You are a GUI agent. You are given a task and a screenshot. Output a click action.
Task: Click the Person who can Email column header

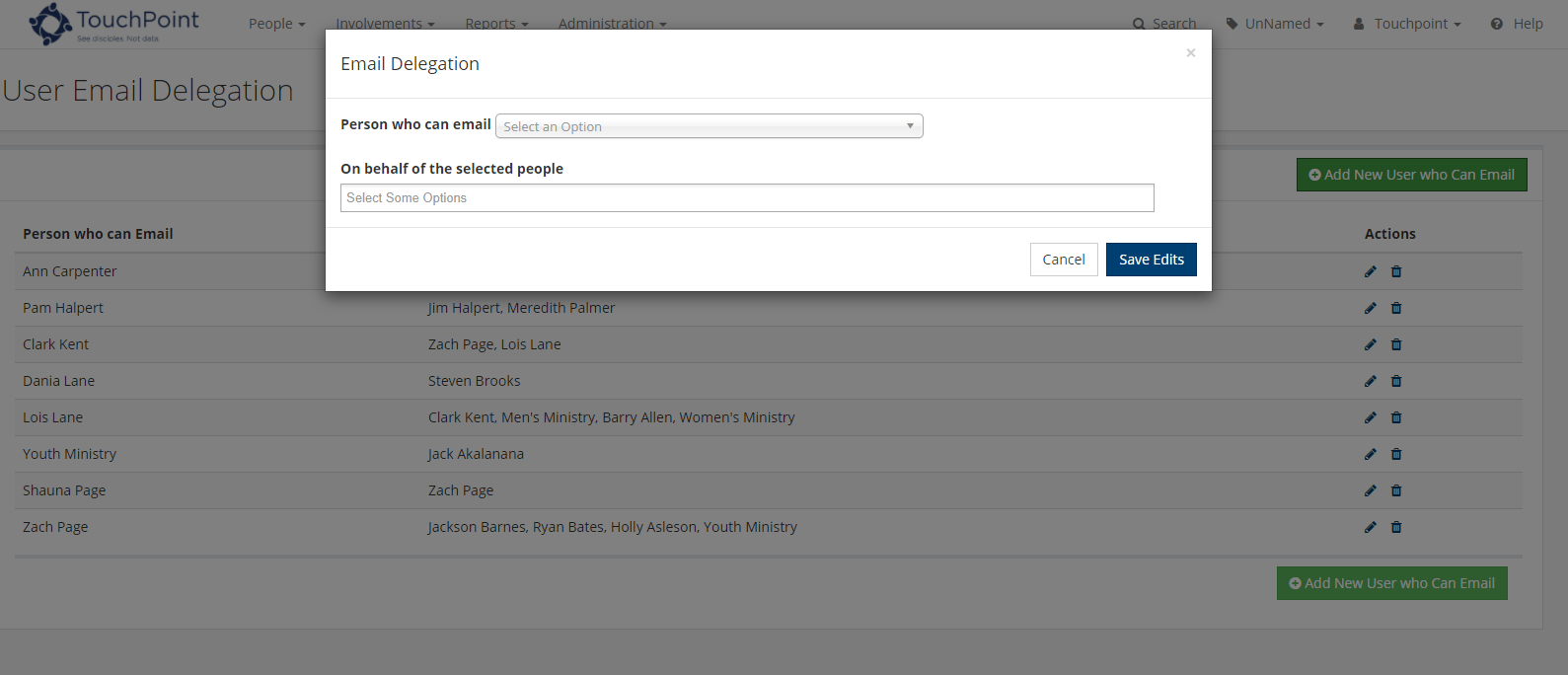coord(98,234)
